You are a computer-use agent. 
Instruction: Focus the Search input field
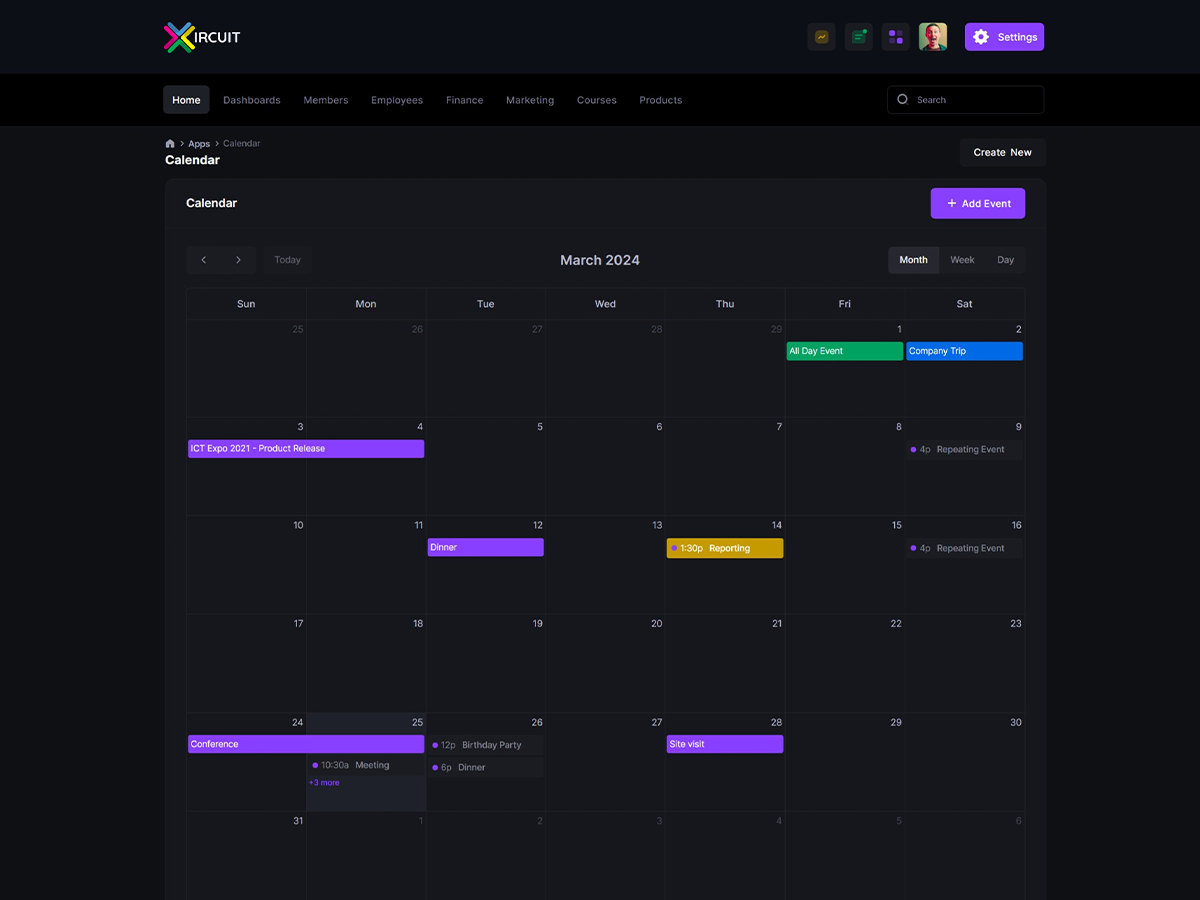click(x=966, y=100)
